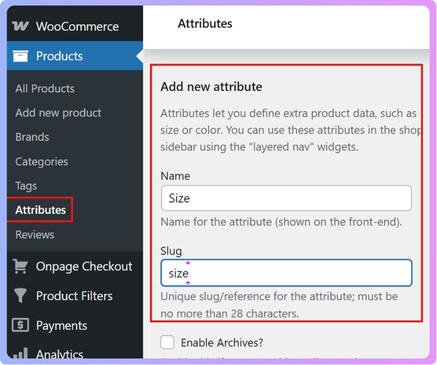Click the Name field label

175,176
